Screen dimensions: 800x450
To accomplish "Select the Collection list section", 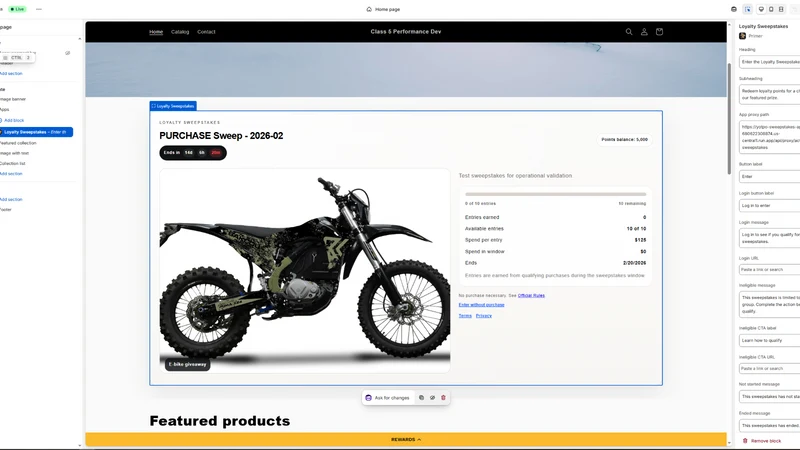I will click(x=12, y=163).
